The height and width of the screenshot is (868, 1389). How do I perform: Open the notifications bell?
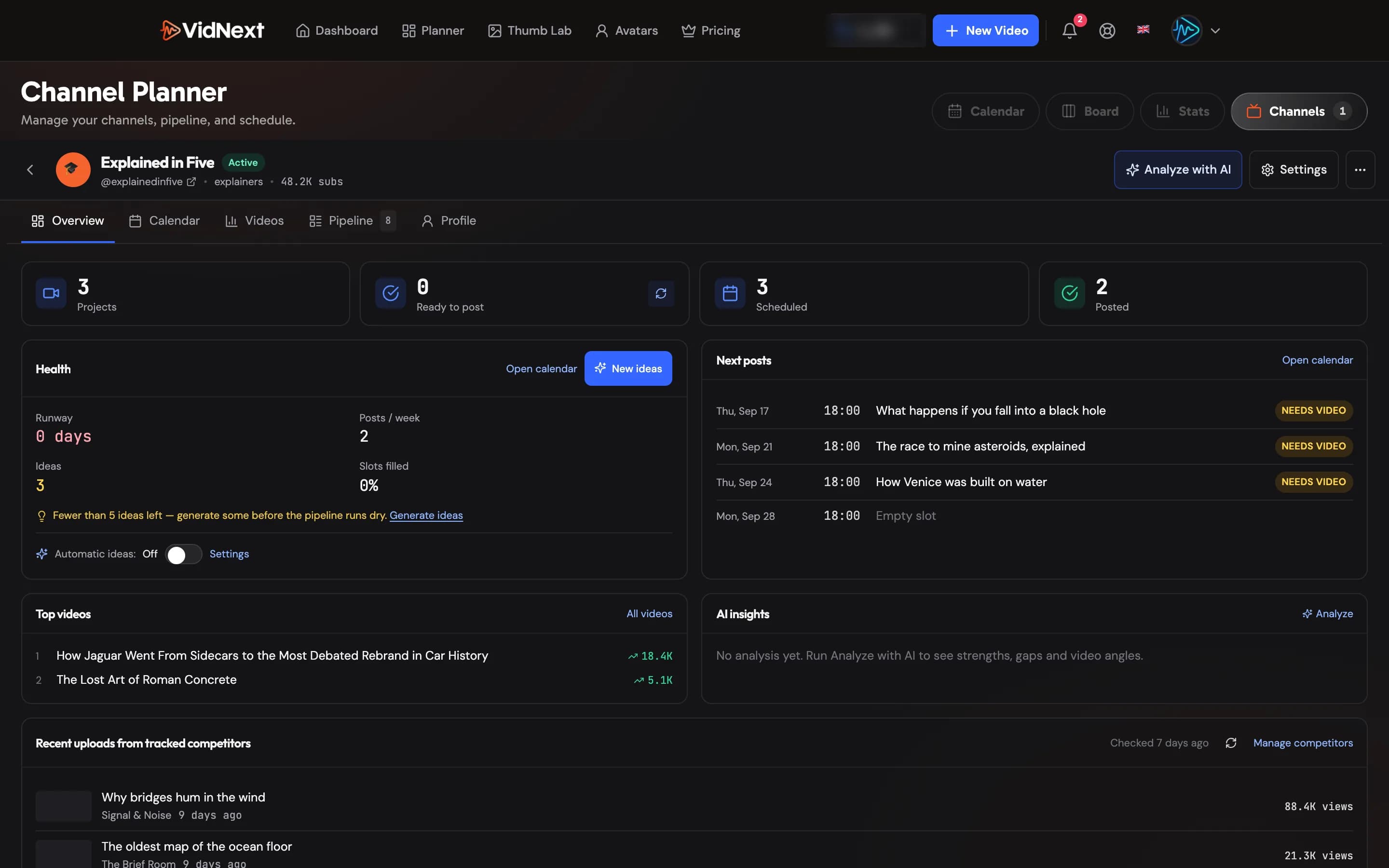tap(1069, 30)
